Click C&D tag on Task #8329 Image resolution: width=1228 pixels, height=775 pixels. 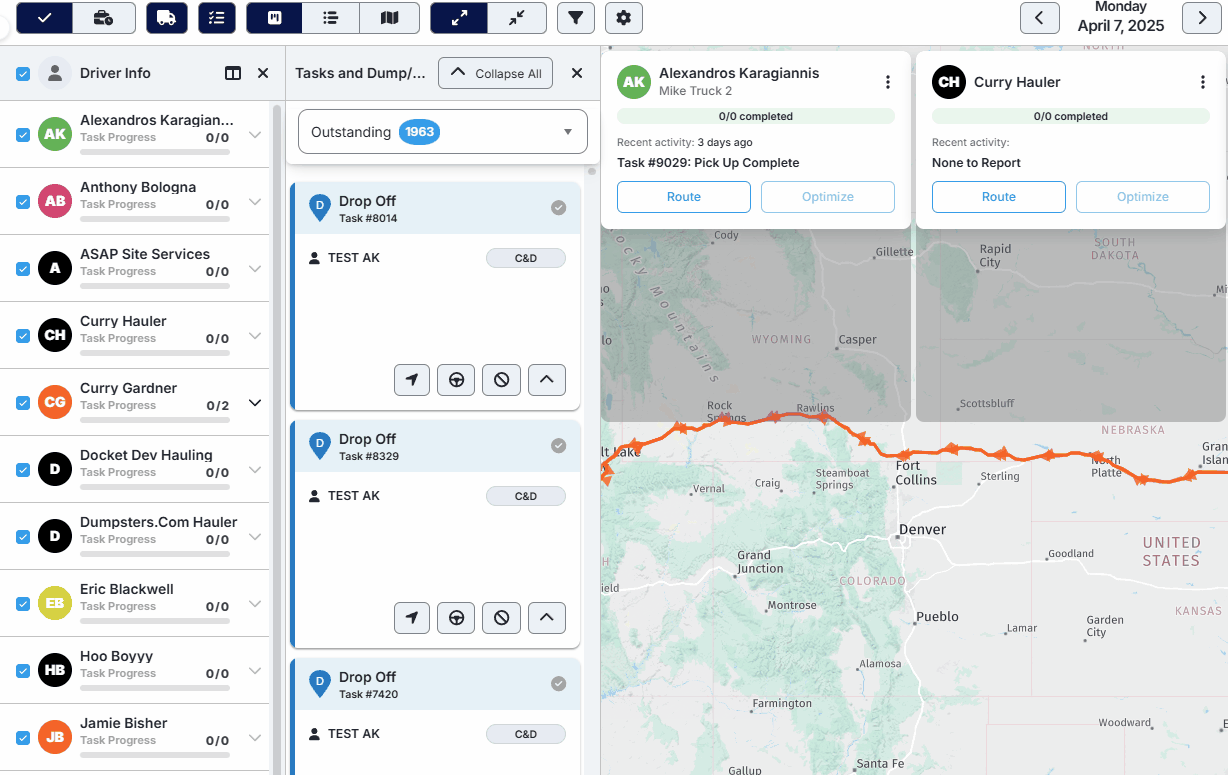(x=526, y=496)
